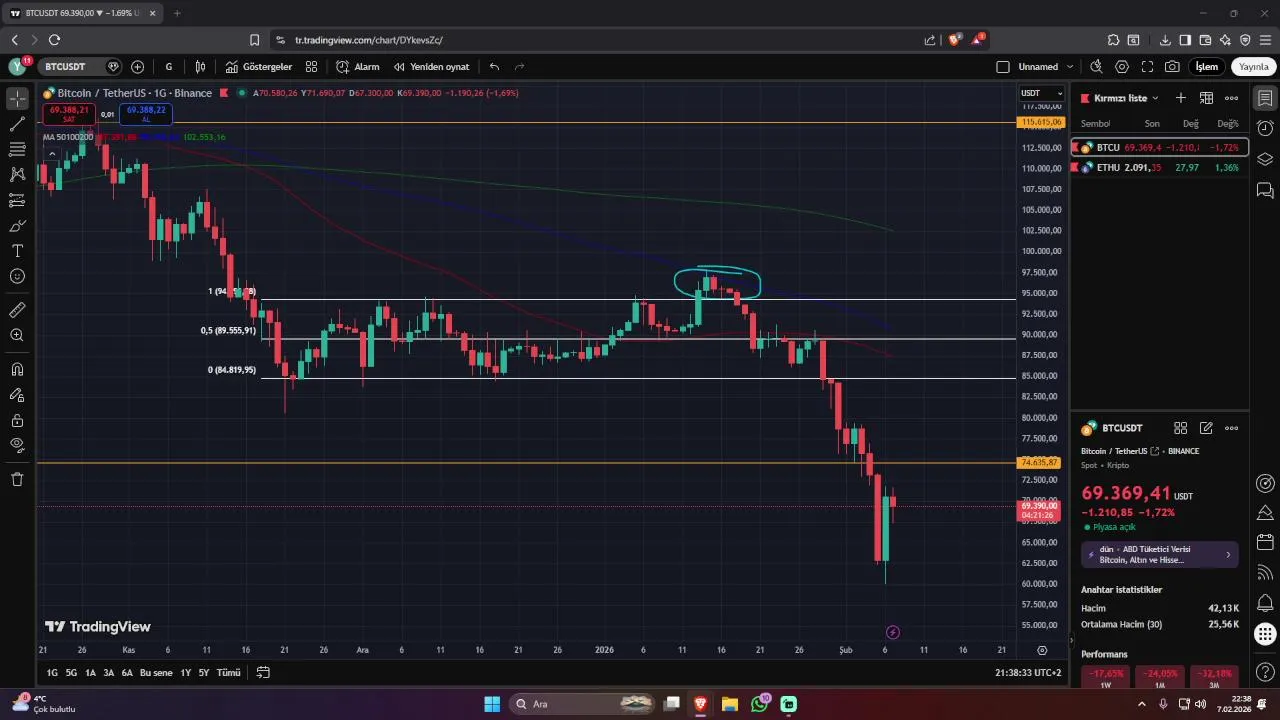Open the emoji and icons tool

point(17,276)
